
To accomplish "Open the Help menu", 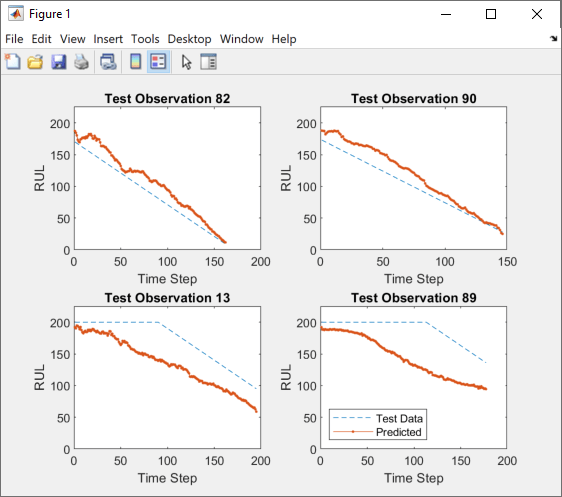I will [x=284, y=39].
